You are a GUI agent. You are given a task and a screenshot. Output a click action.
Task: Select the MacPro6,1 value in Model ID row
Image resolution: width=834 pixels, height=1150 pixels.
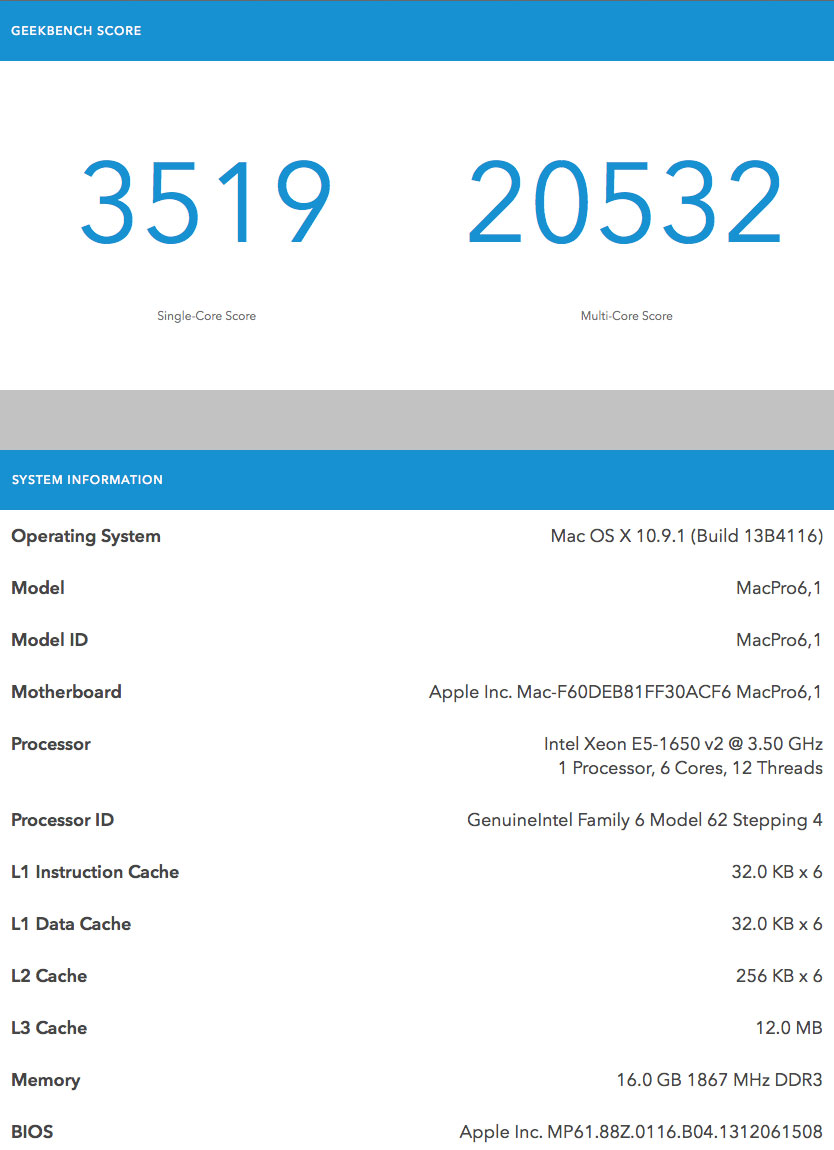point(779,640)
